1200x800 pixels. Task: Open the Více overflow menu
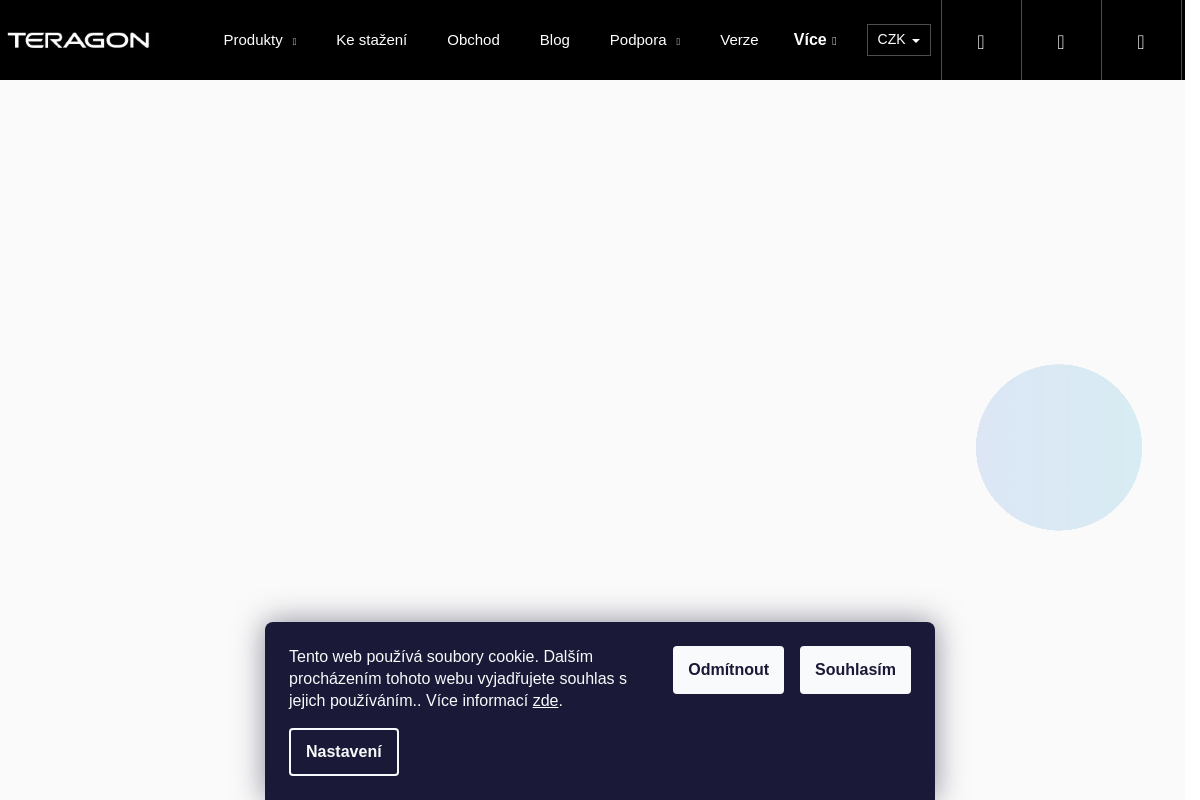click(x=815, y=40)
